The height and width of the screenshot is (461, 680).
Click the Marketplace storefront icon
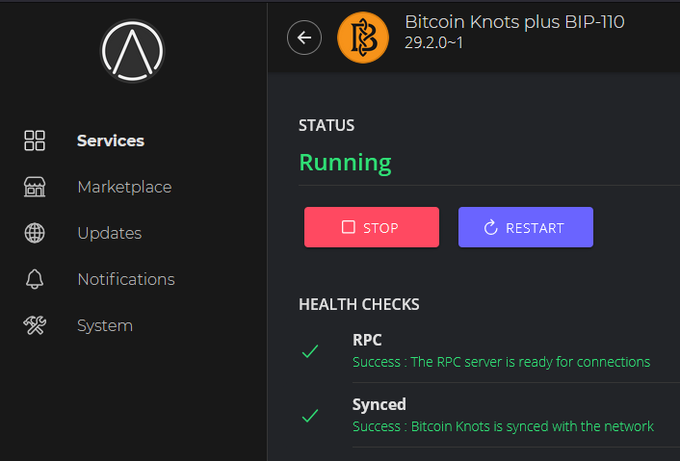click(35, 187)
